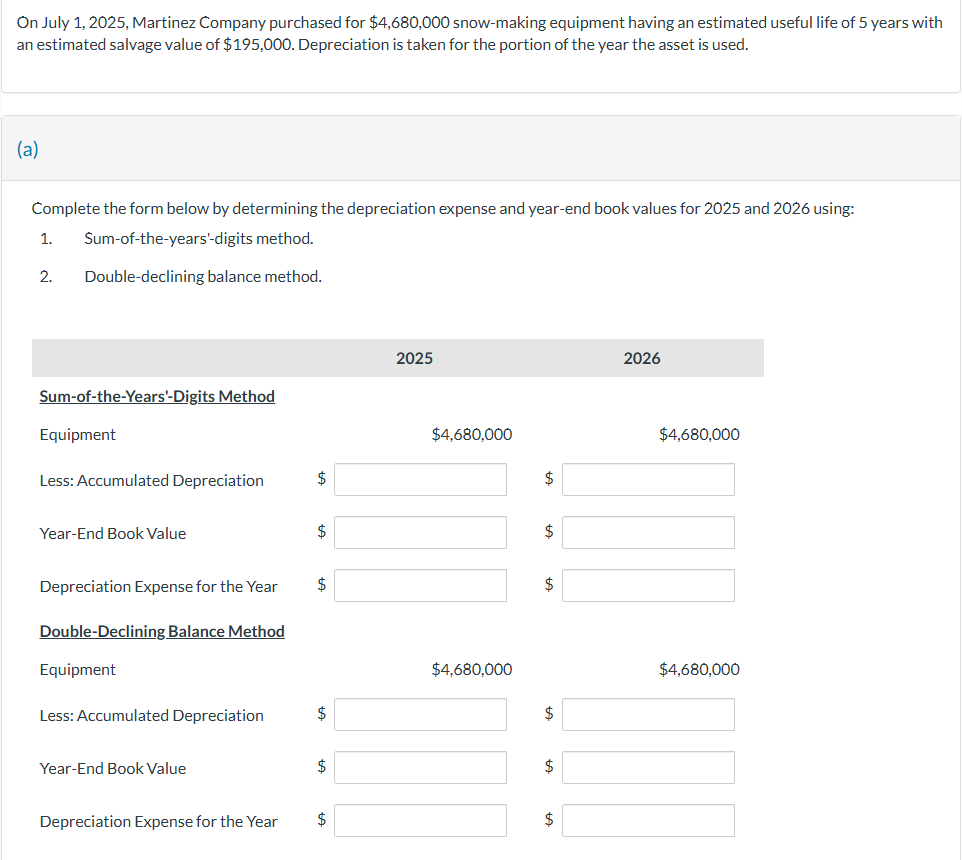
Task: Click the 2025 Year-End Book Value field under Sum-of-Years
Action: pos(420,532)
